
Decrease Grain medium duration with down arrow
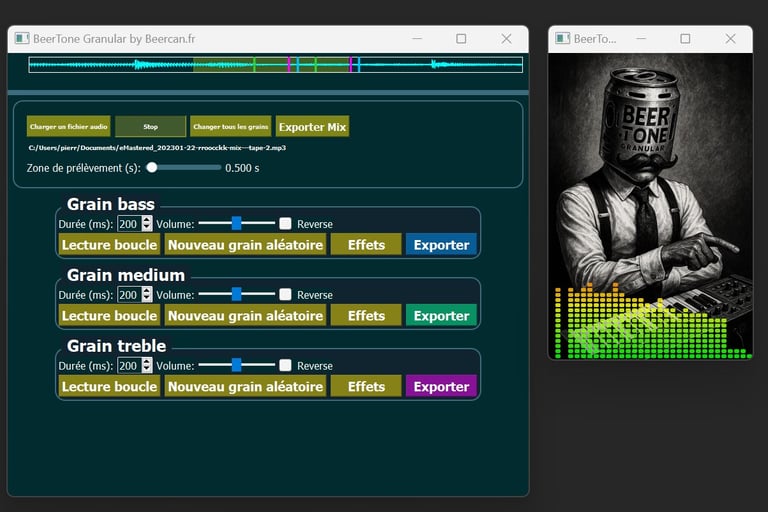click(x=147, y=299)
